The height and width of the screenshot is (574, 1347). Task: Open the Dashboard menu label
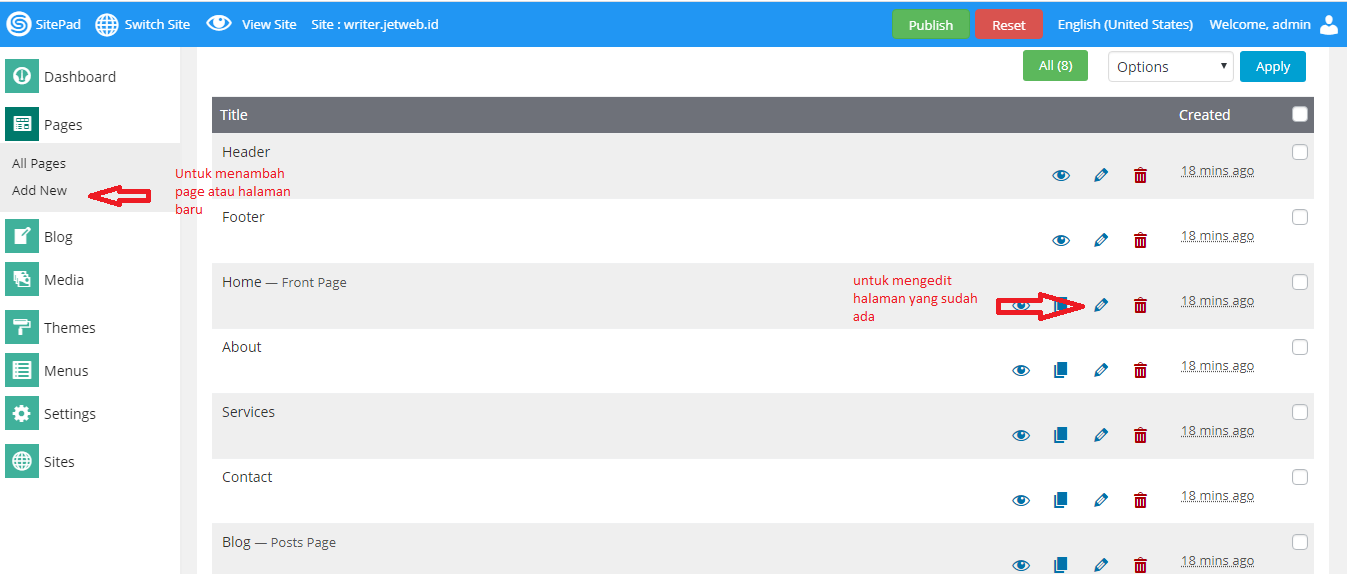pos(80,77)
